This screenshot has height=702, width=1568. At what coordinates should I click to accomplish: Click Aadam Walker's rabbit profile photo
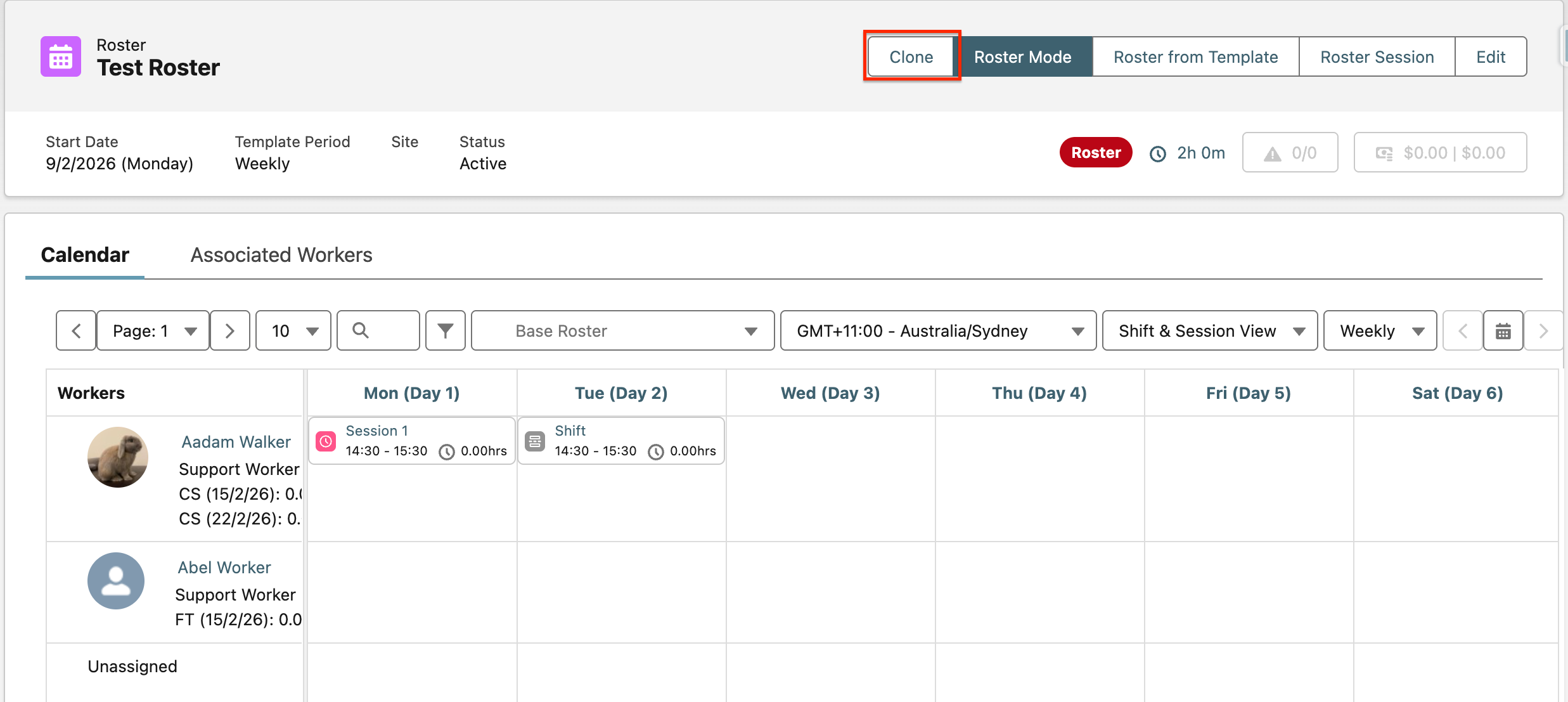[118, 457]
